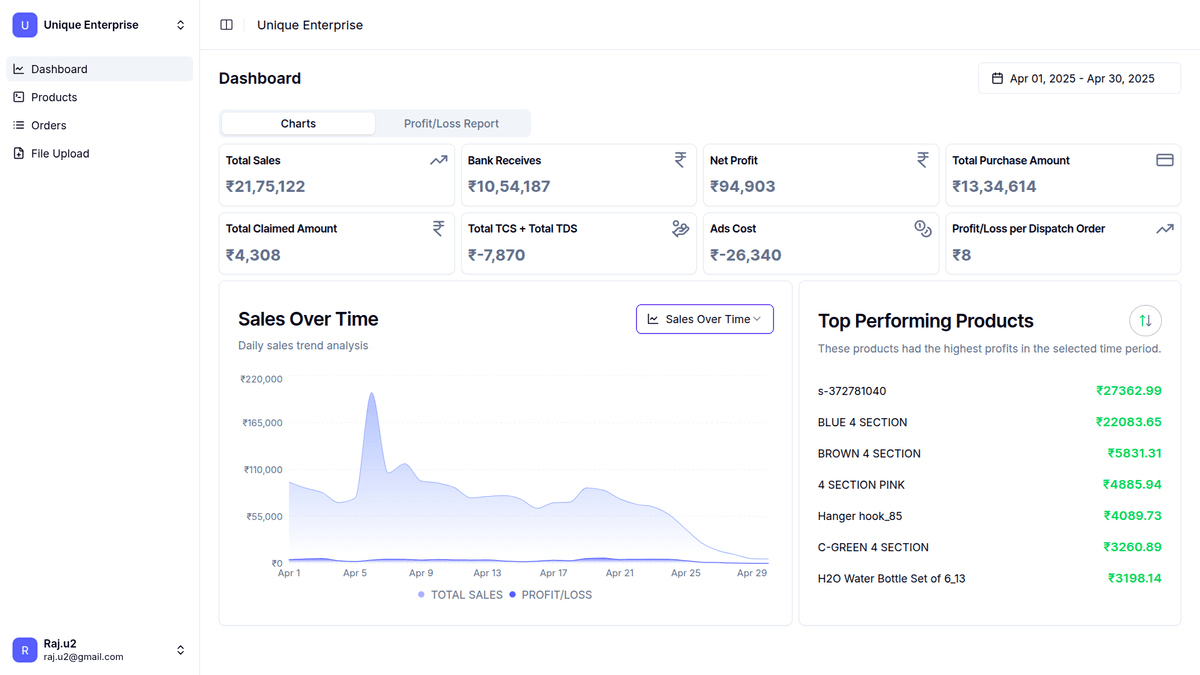Expand the Raj.u2 account menu
The width and height of the screenshot is (1200, 675).
click(x=97, y=649)
